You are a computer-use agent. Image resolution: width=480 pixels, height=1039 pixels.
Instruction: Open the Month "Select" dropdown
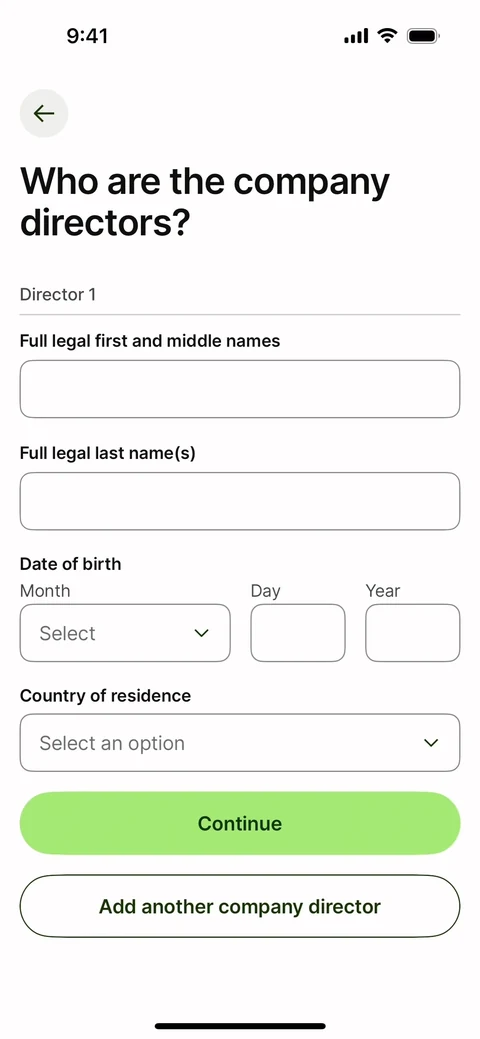tap(125, 633)
